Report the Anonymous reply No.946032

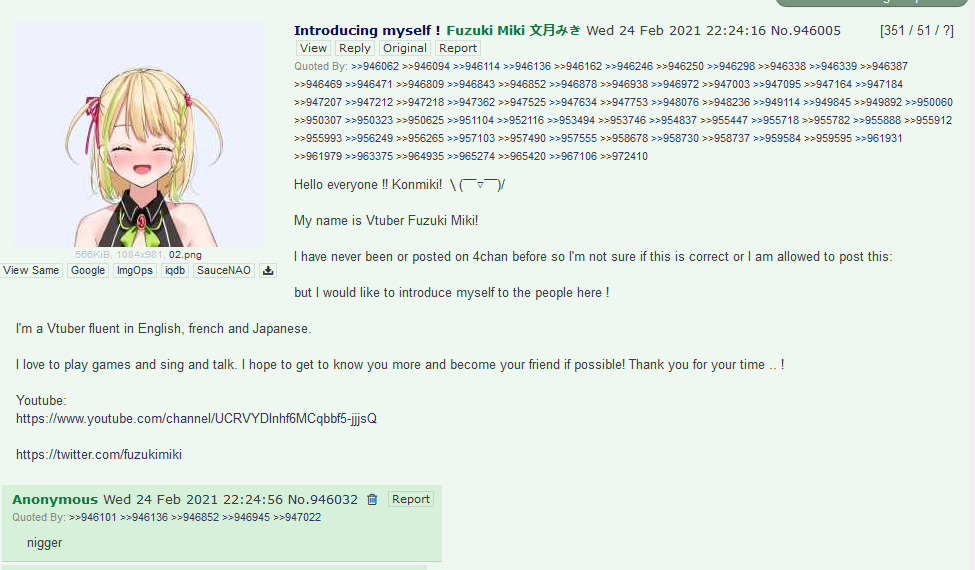pos(410,499)
